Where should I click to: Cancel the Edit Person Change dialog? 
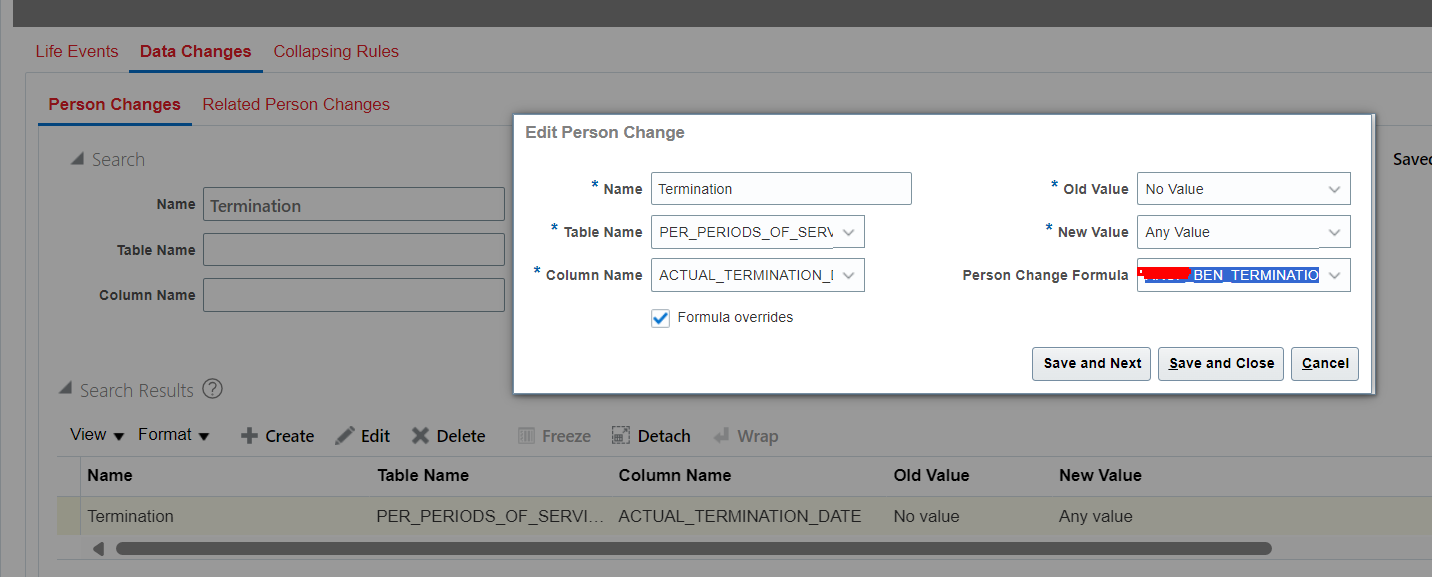pyautogui.click(x=1325, y=363)
